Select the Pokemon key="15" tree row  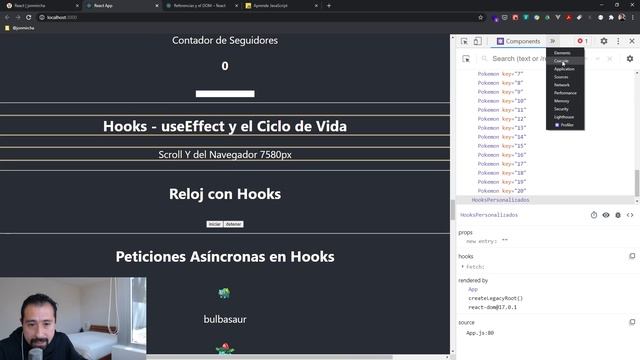[502, 146]
